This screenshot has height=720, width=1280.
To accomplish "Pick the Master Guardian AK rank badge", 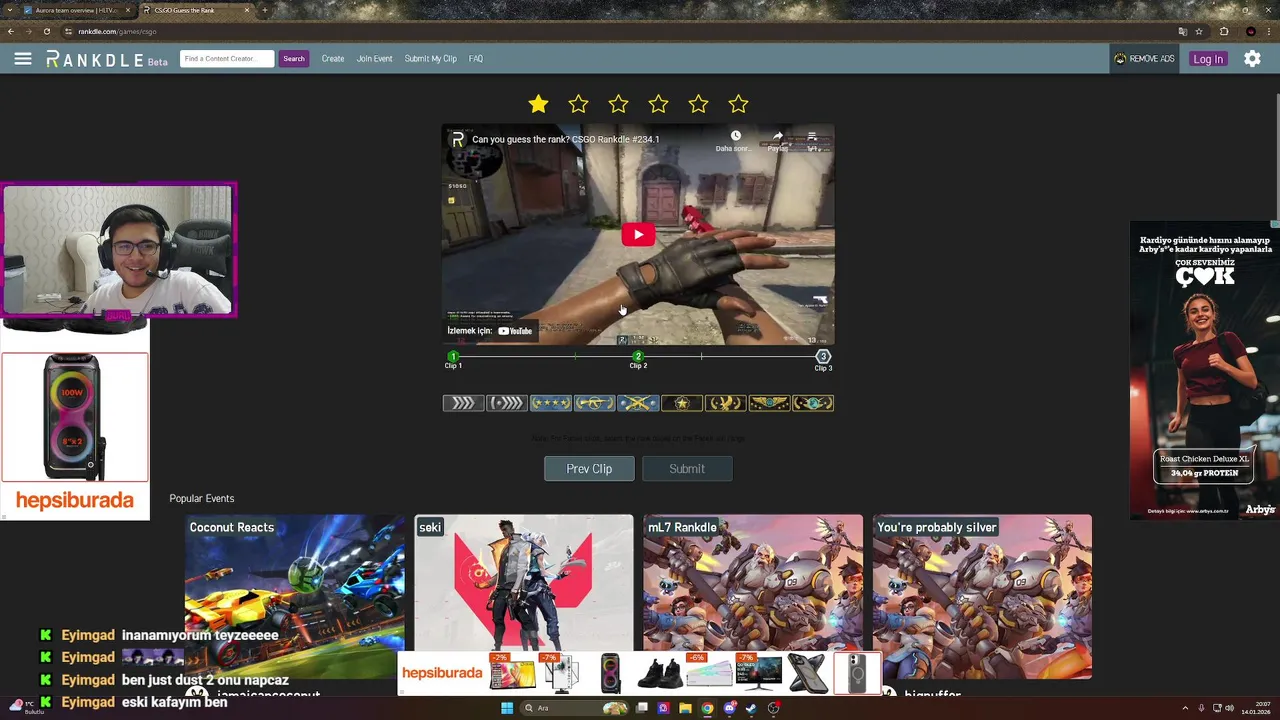I will point(594,403).
